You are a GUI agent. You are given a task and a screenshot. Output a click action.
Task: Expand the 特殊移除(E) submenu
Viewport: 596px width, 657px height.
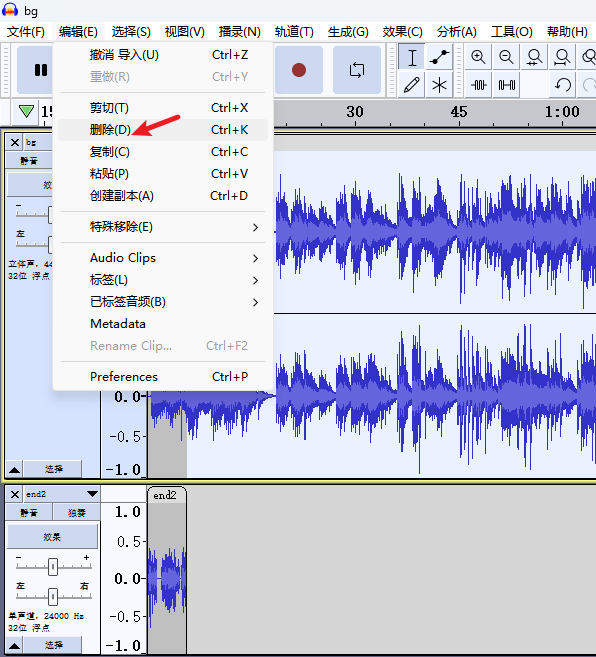[163, 227]
